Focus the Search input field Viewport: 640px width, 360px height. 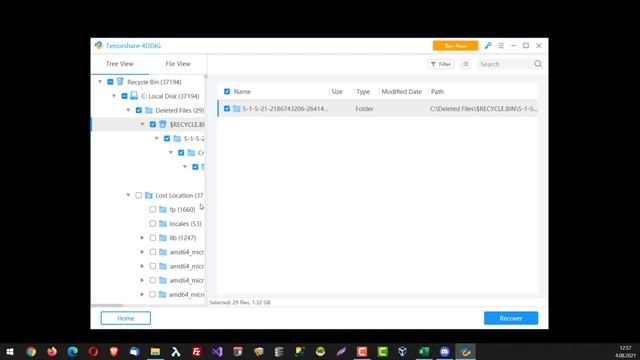click(505, 64)
